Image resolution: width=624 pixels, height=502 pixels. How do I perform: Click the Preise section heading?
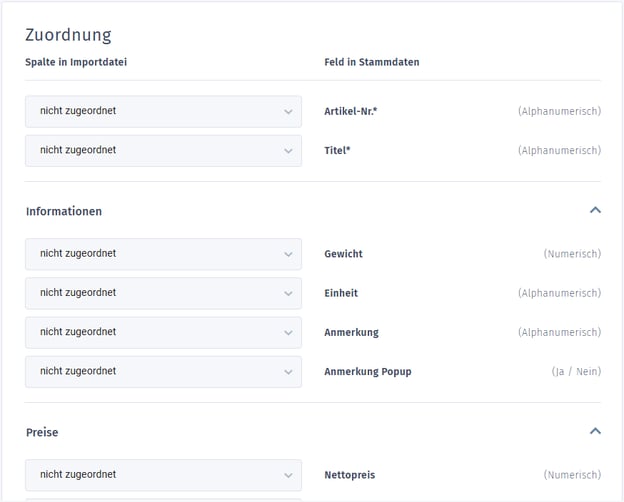(x=42, y=433)
